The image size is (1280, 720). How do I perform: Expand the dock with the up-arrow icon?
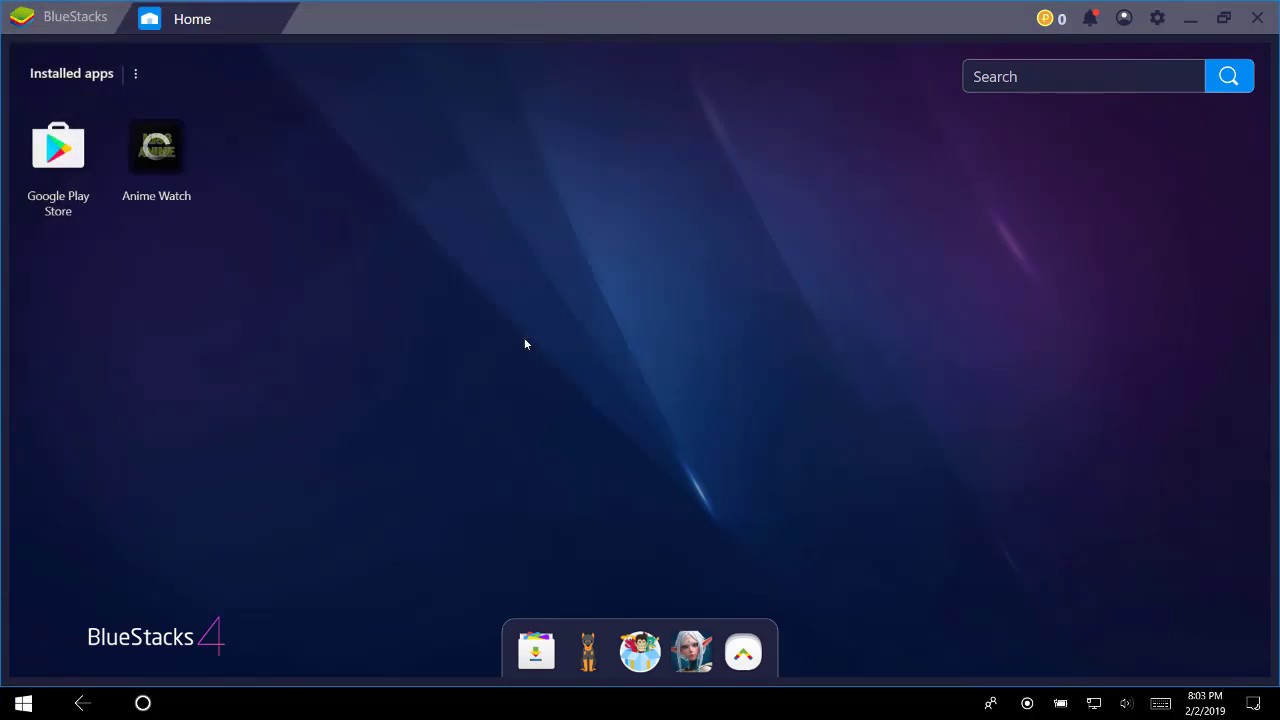coord(743,653)
